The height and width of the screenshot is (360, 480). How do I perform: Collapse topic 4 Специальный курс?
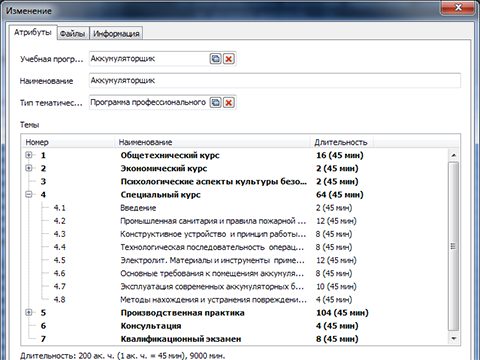pyautogui.click(x=29, y=194)
